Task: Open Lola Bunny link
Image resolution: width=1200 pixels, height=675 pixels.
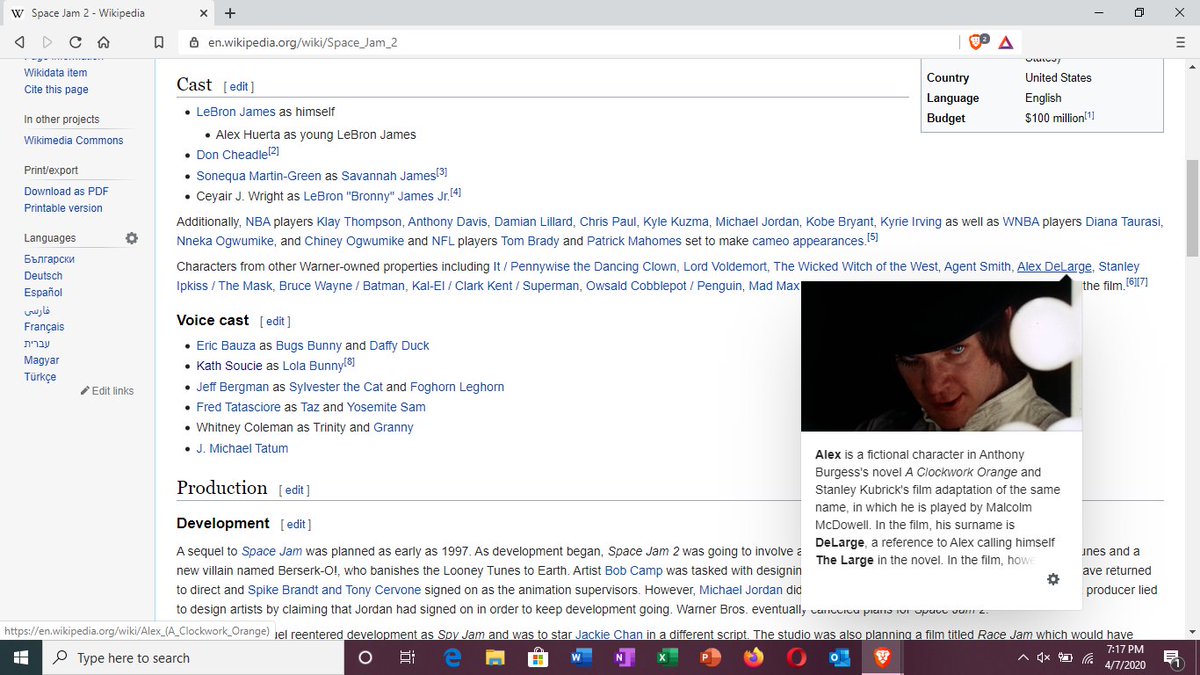Action: click(313, 366)
